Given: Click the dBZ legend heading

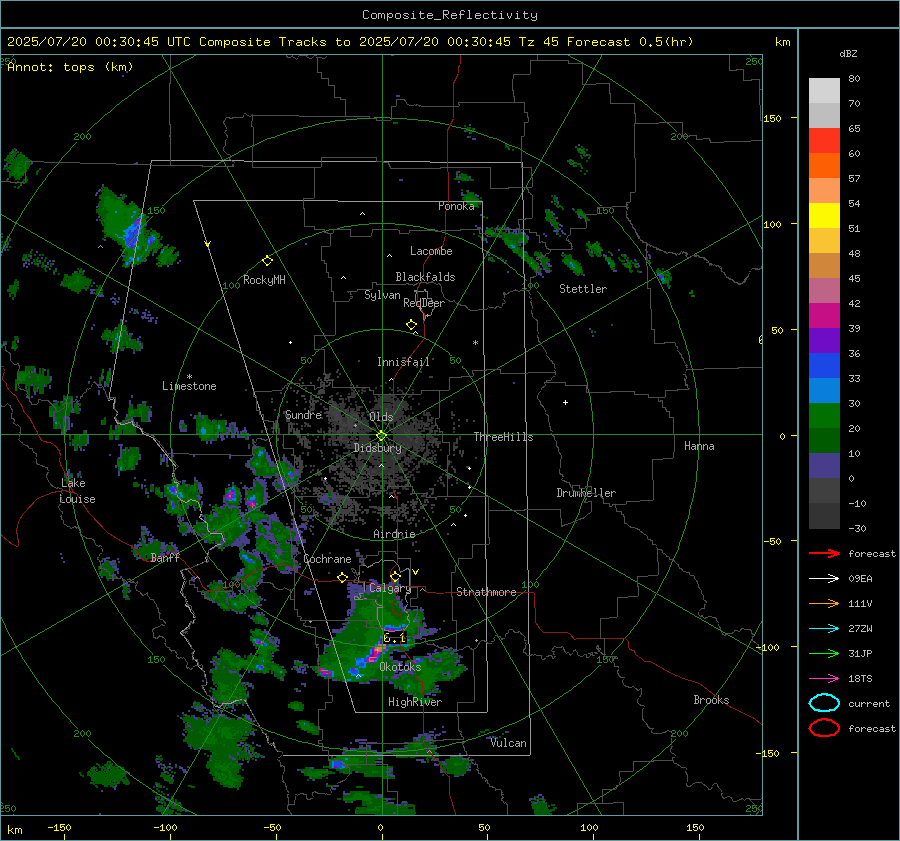Looking at the screenshot, I should pyautogui.click(x=848, y=54).
